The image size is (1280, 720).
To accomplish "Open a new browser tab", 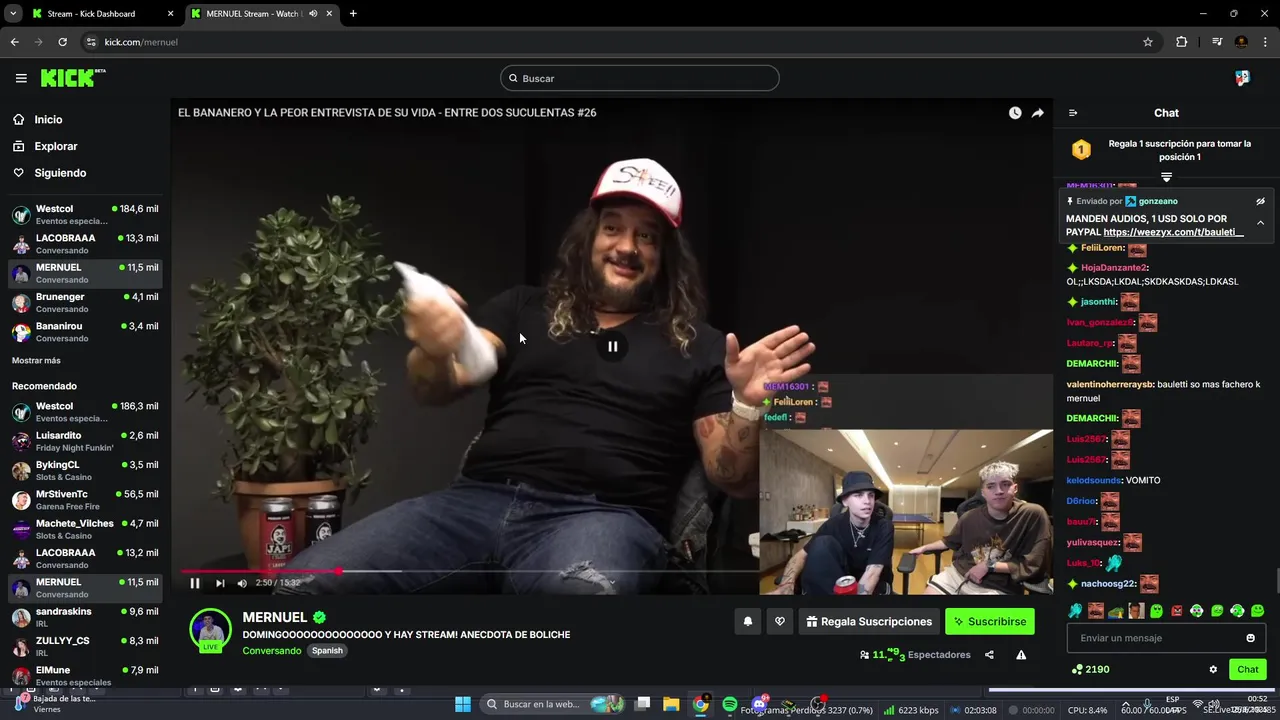I will (353, 14).
